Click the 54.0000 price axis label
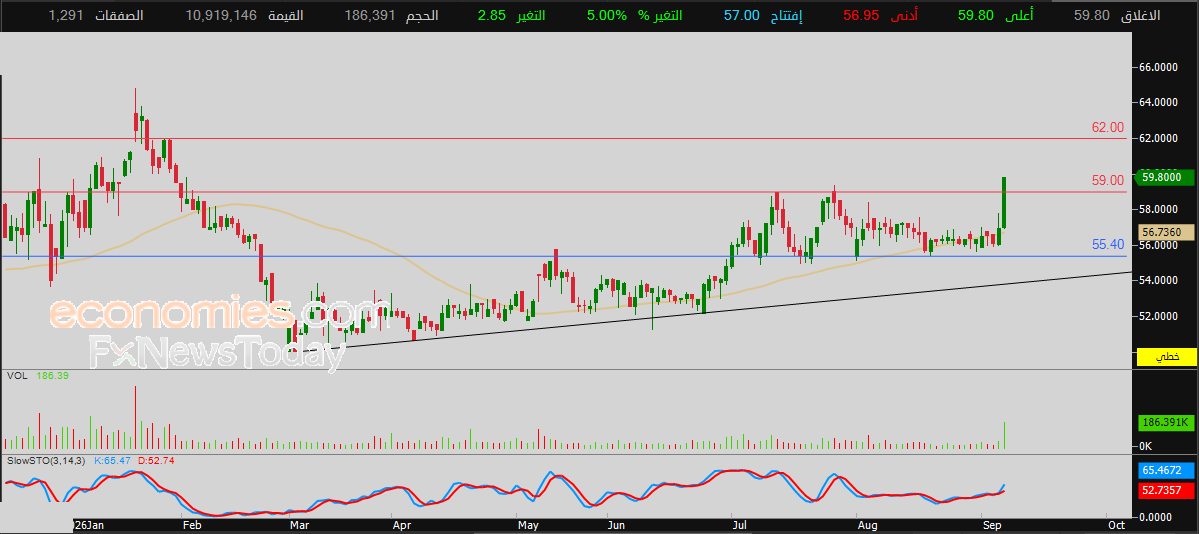The image size is (1199, 534). pyautogui.click(x=1159, y=281)
